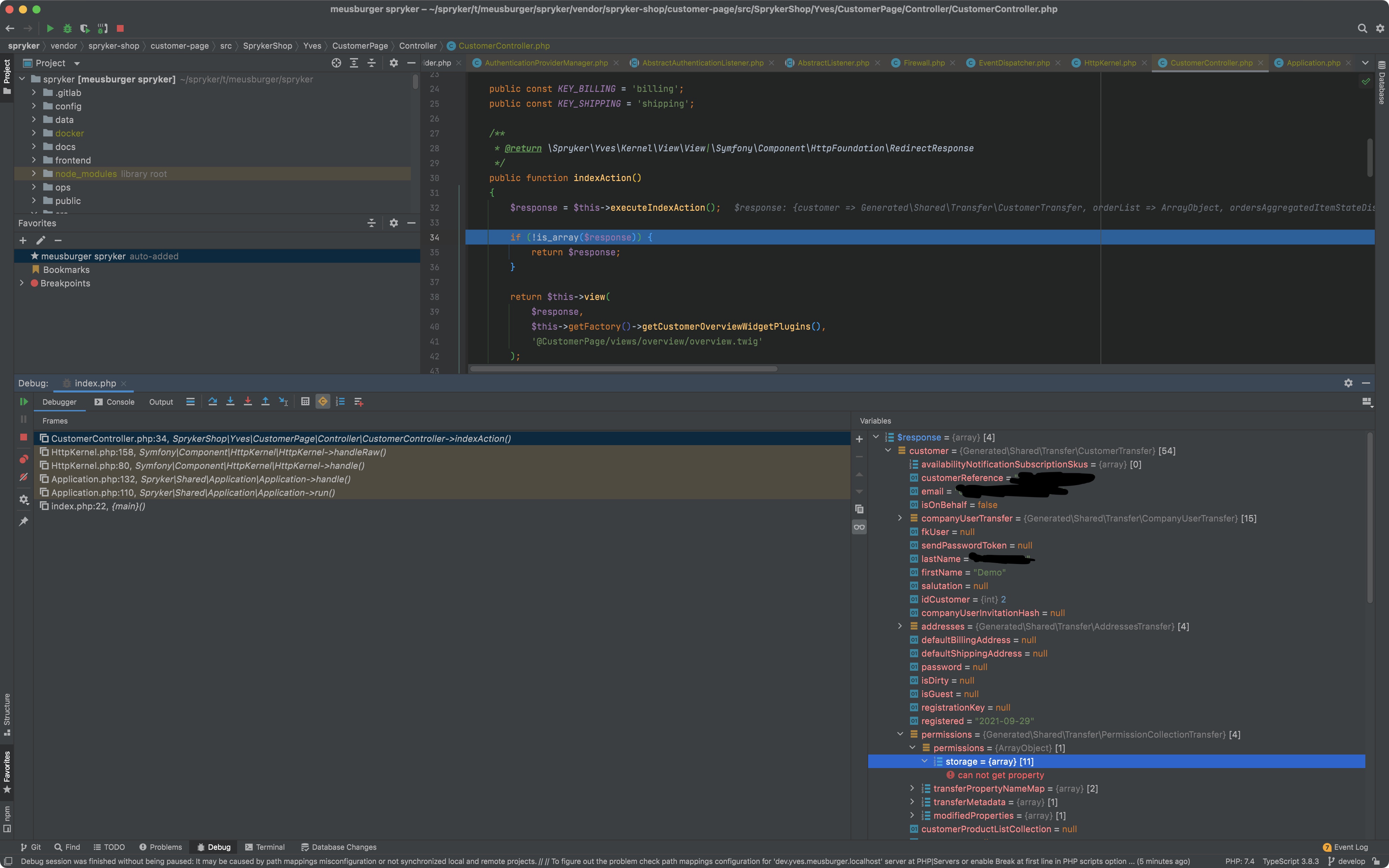Toggle mute breakpoints icon in Debug sidebar
This screenshot has height=868, width=1389.
[x=24, y=477]
